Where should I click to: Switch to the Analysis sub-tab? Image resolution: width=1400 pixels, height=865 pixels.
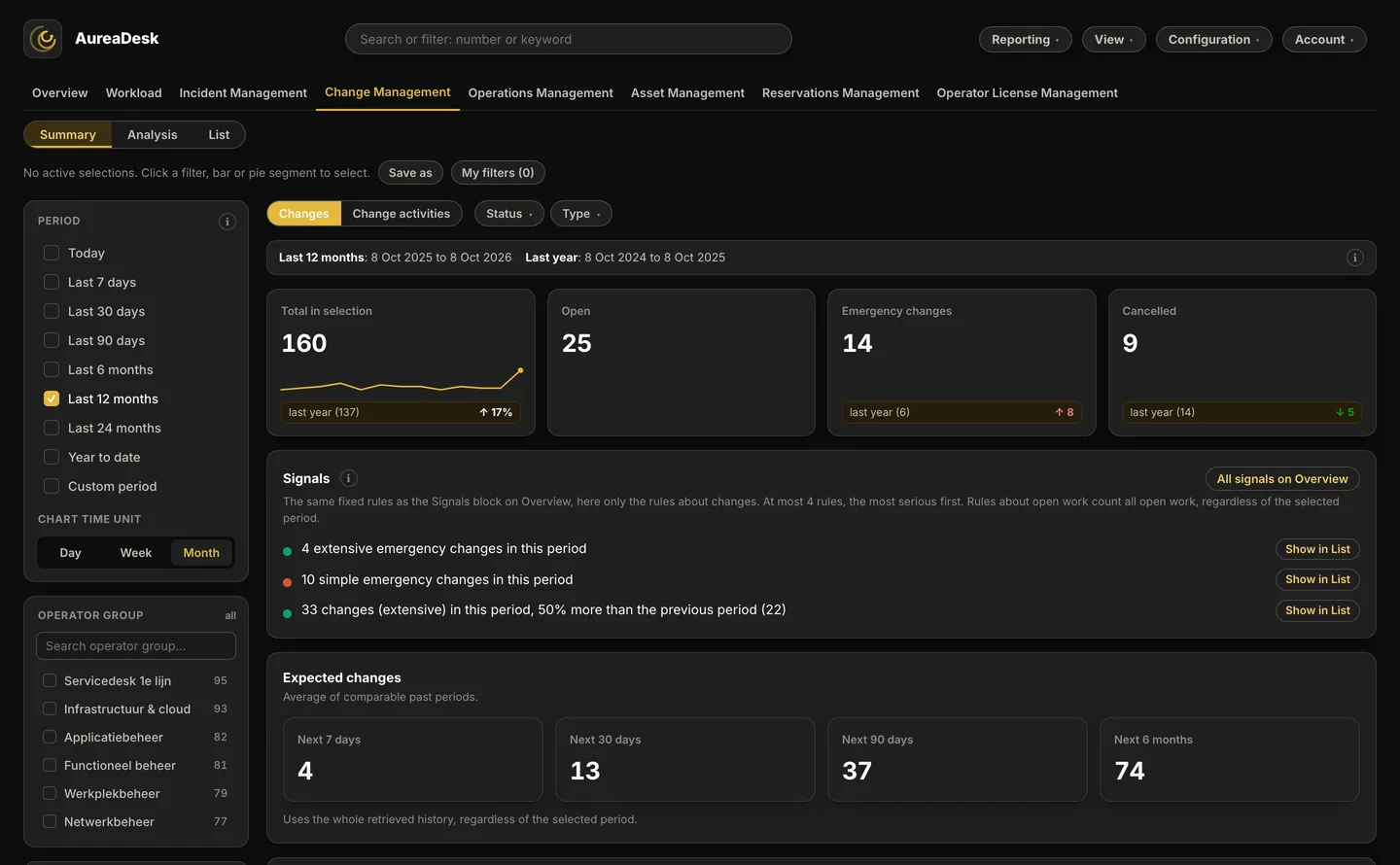[x=152, y=135]
